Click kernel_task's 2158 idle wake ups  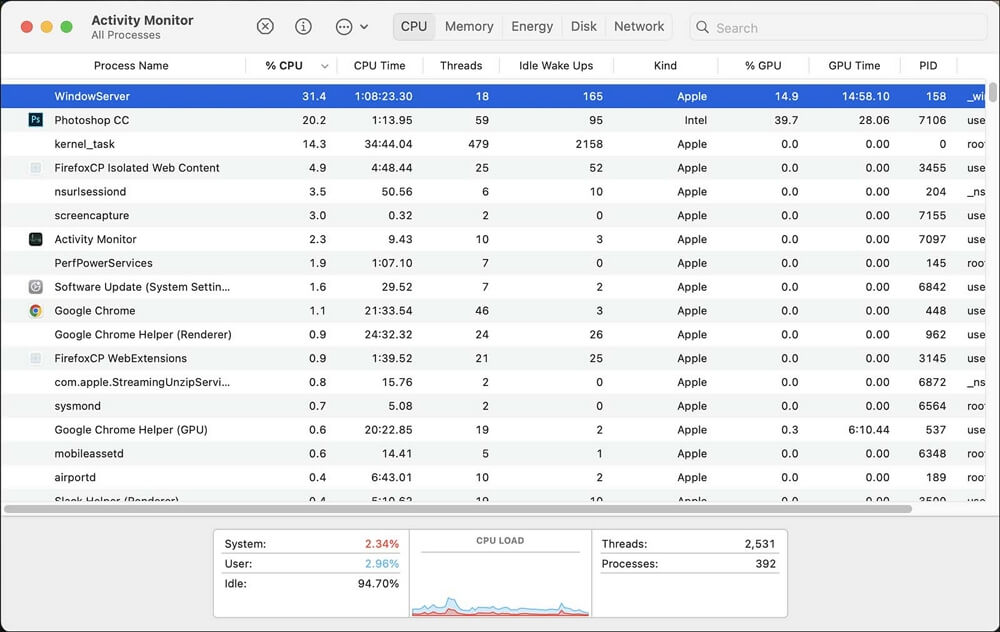(x=589, y=144)
